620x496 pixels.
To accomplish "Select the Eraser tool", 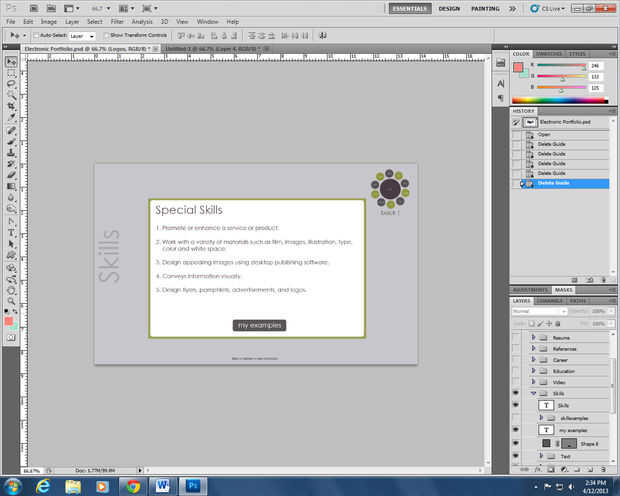I will [11, 175].
